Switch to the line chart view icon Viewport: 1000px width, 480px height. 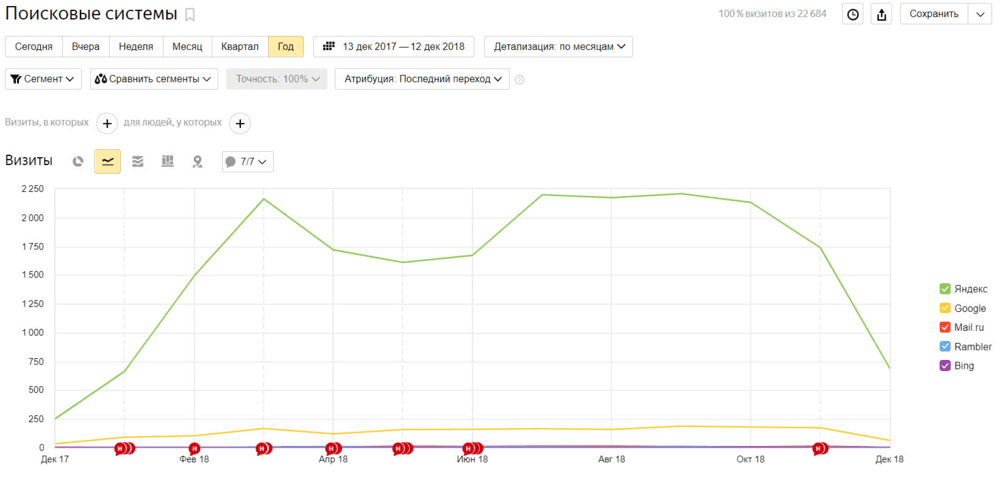click(107, 162)
